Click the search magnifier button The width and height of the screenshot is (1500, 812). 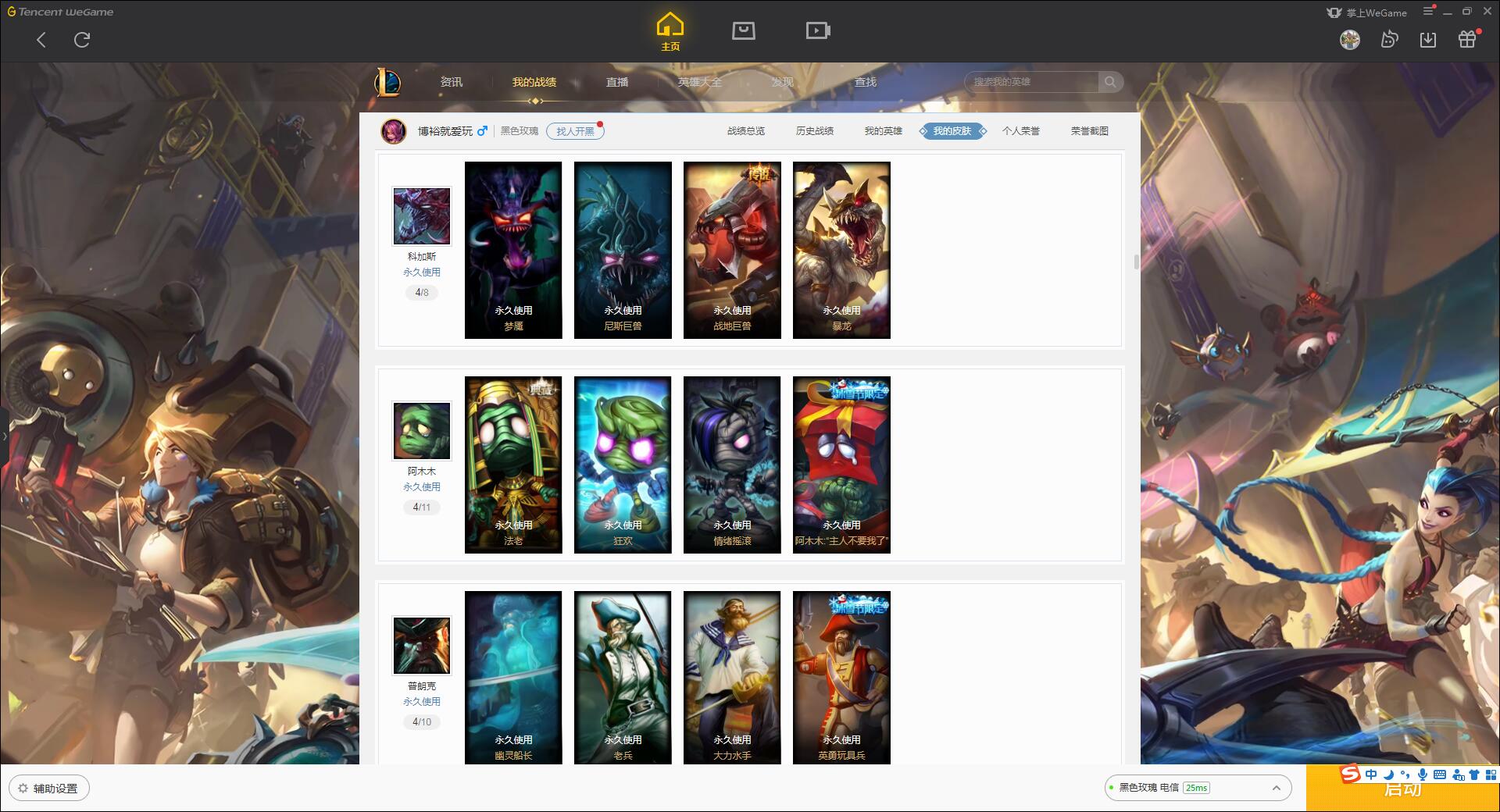click(x=1110, y=82)
